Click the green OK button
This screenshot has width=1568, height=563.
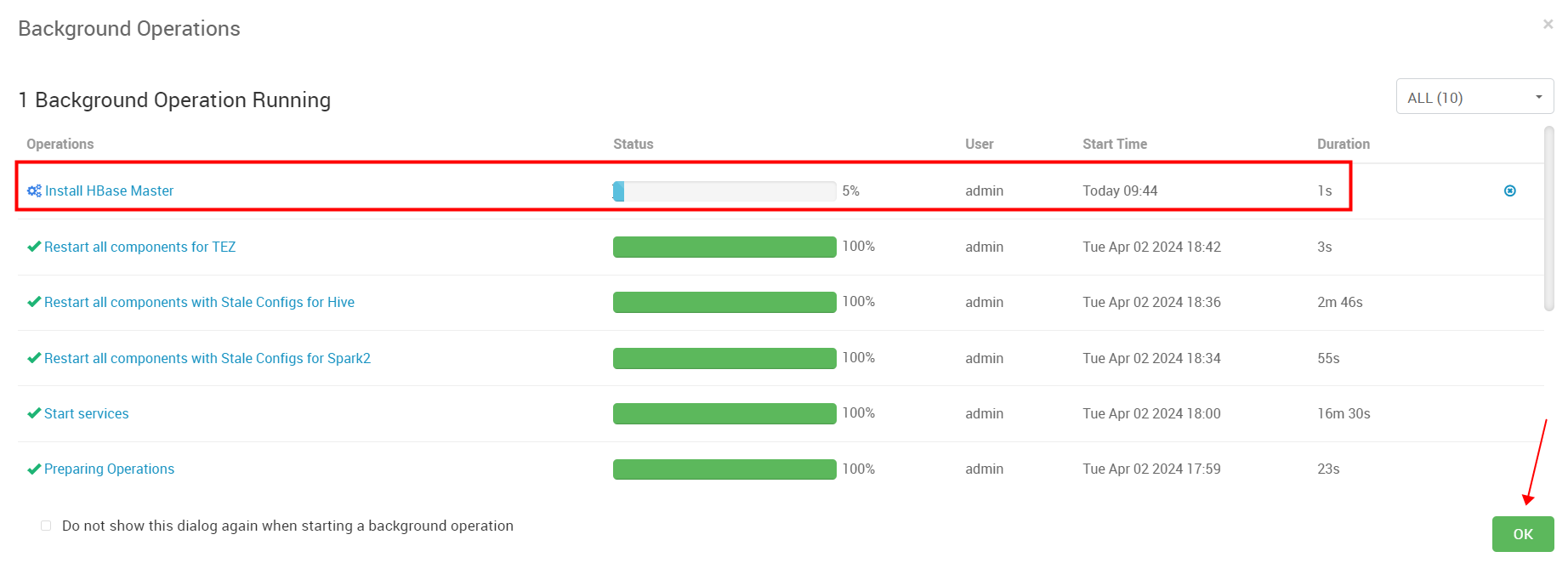tap(1522, 534)
